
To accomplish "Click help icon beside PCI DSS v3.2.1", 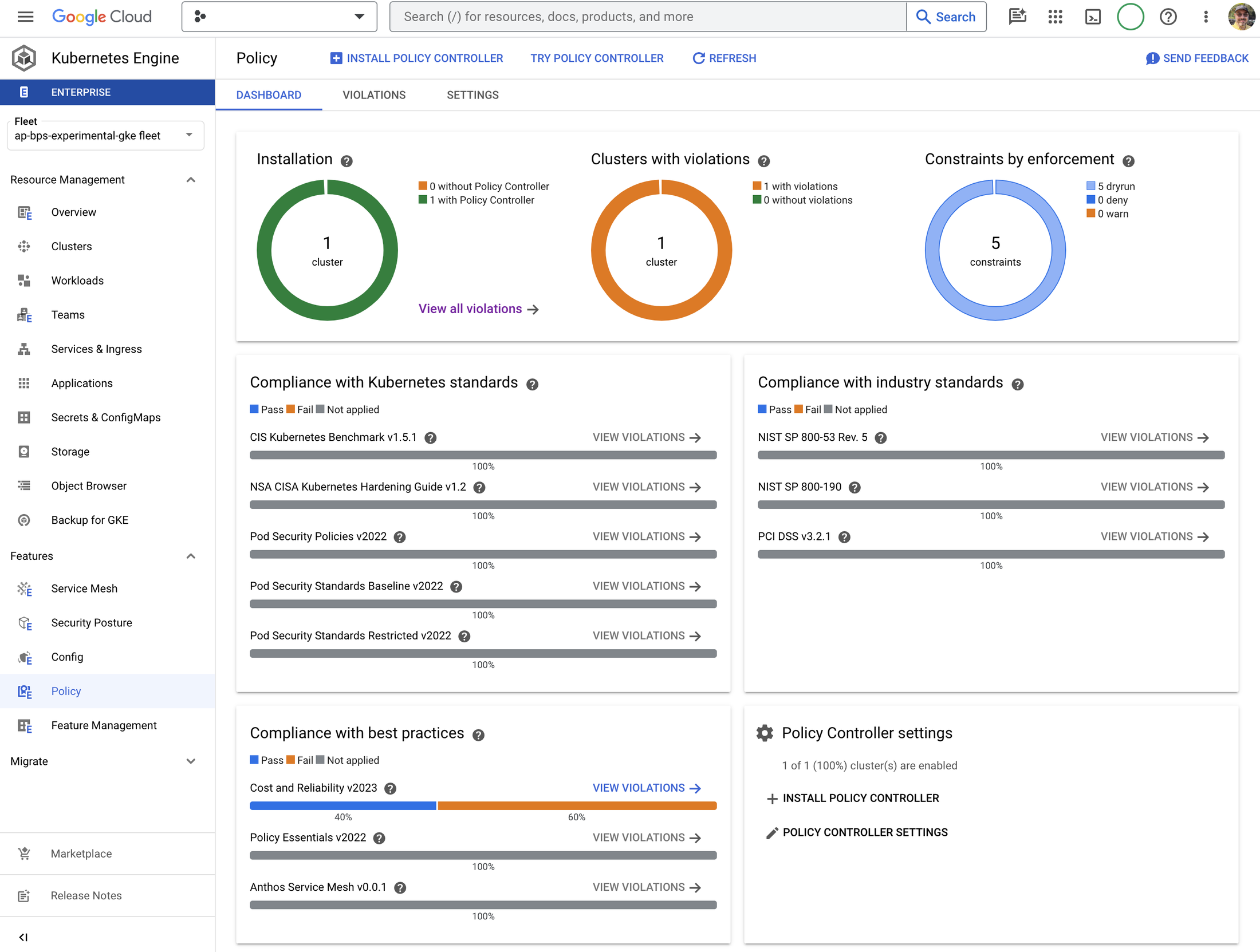I will coord(844,538).
